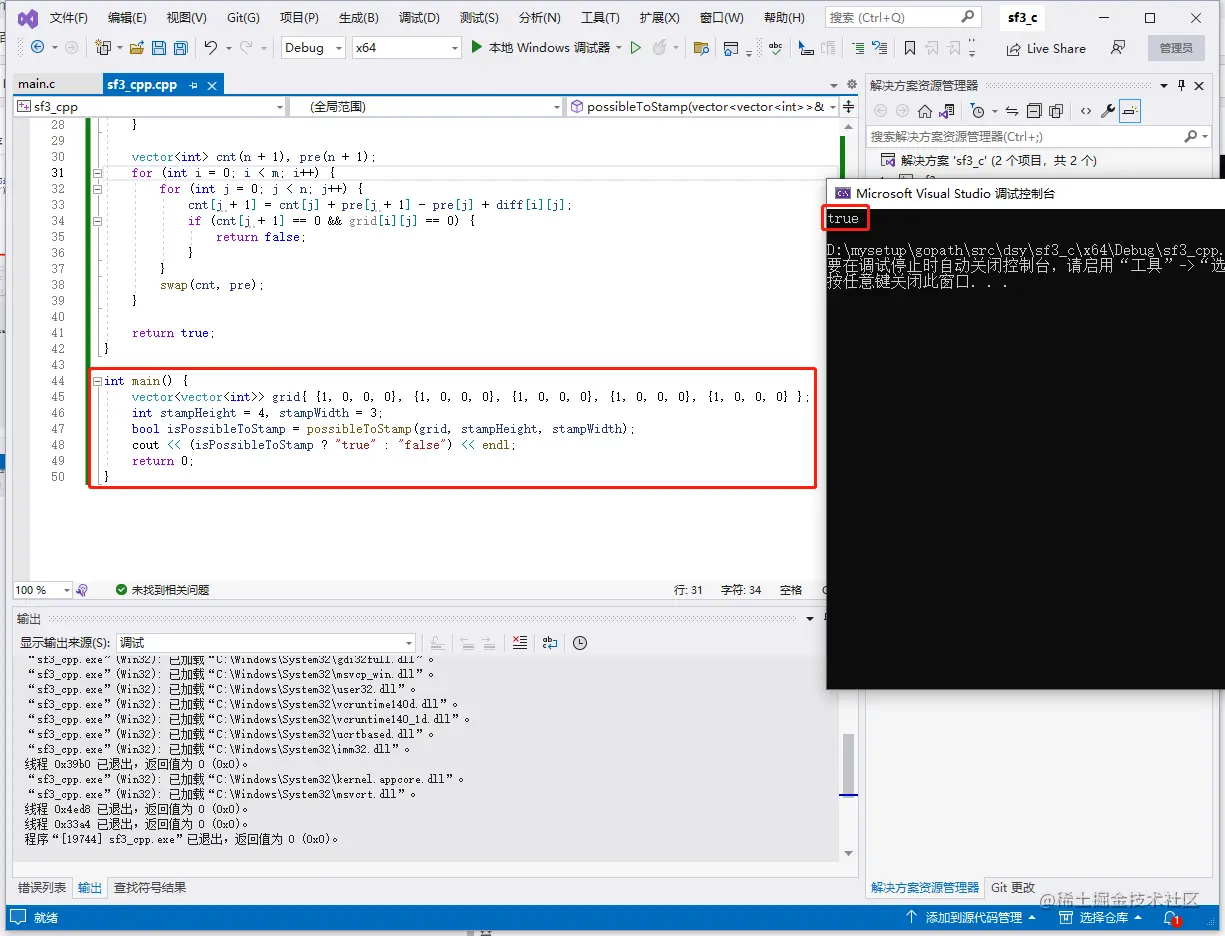
Task: Click view code icon in Solution Explorer
Action: [x=1086, y=111]
